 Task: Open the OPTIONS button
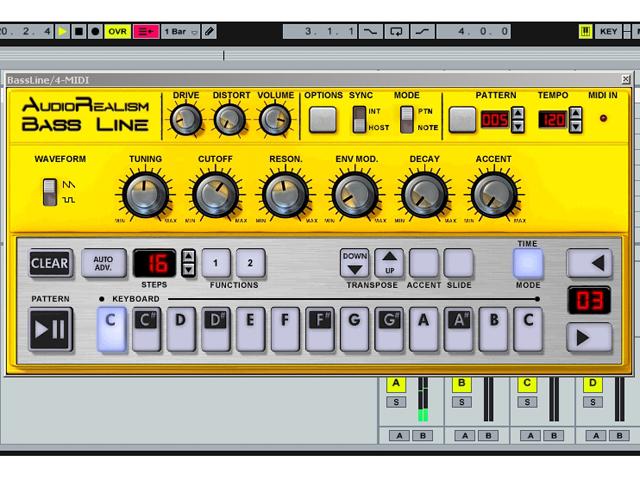tap(322, 120)
